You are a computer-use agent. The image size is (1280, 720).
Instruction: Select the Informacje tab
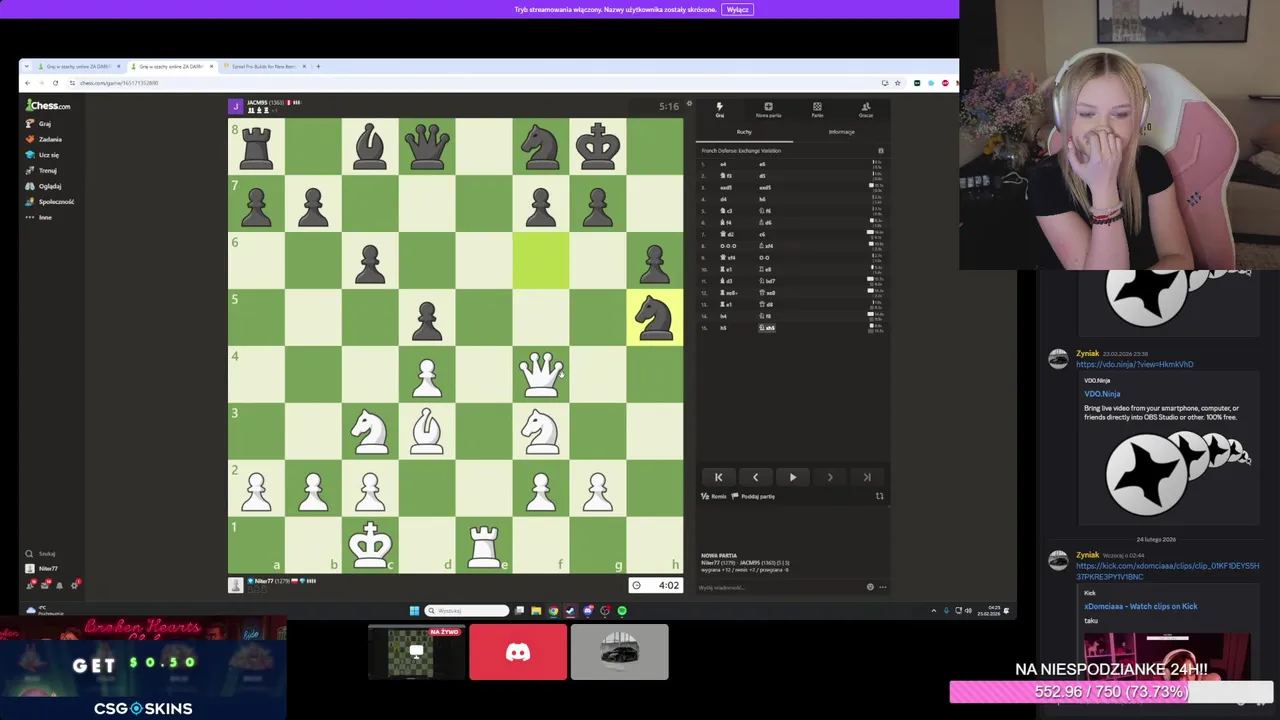point(841,131)
